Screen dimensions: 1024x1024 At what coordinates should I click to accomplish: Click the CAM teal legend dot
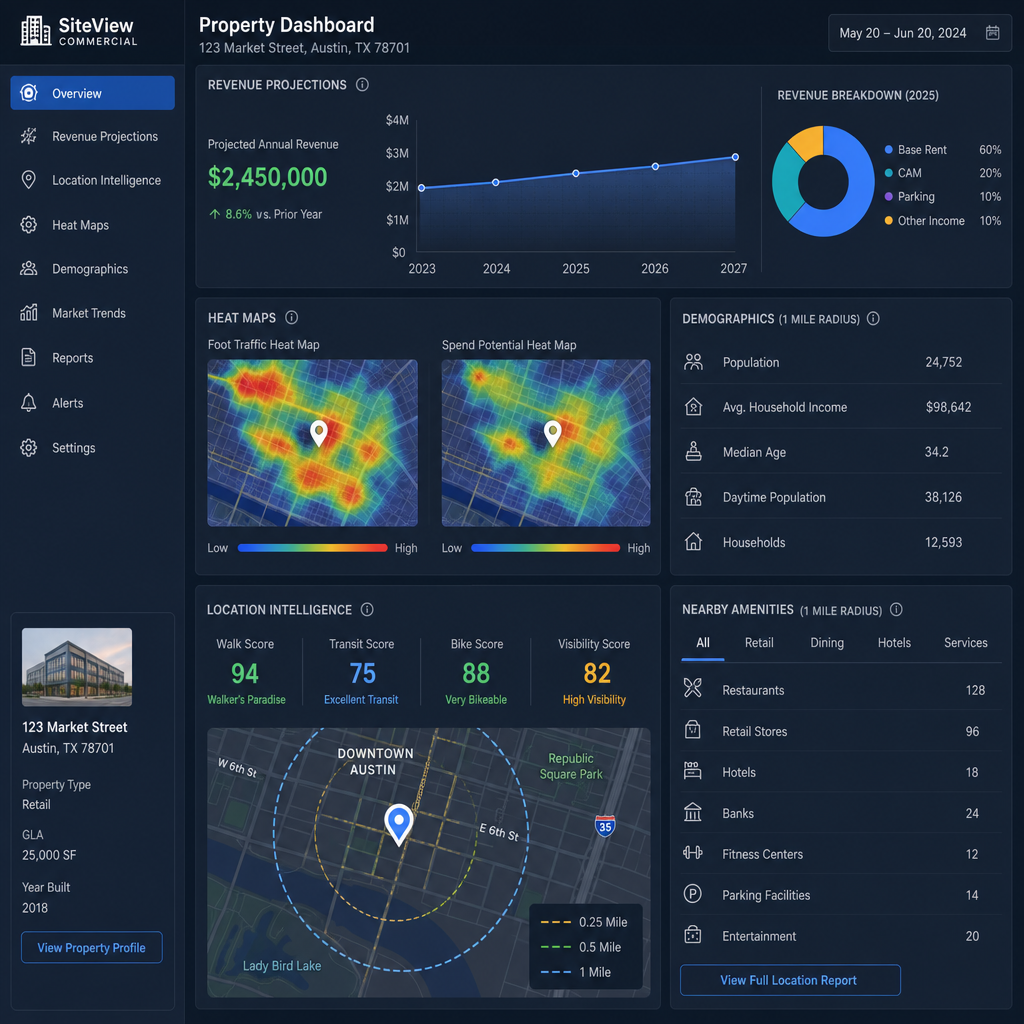[889, 173]
